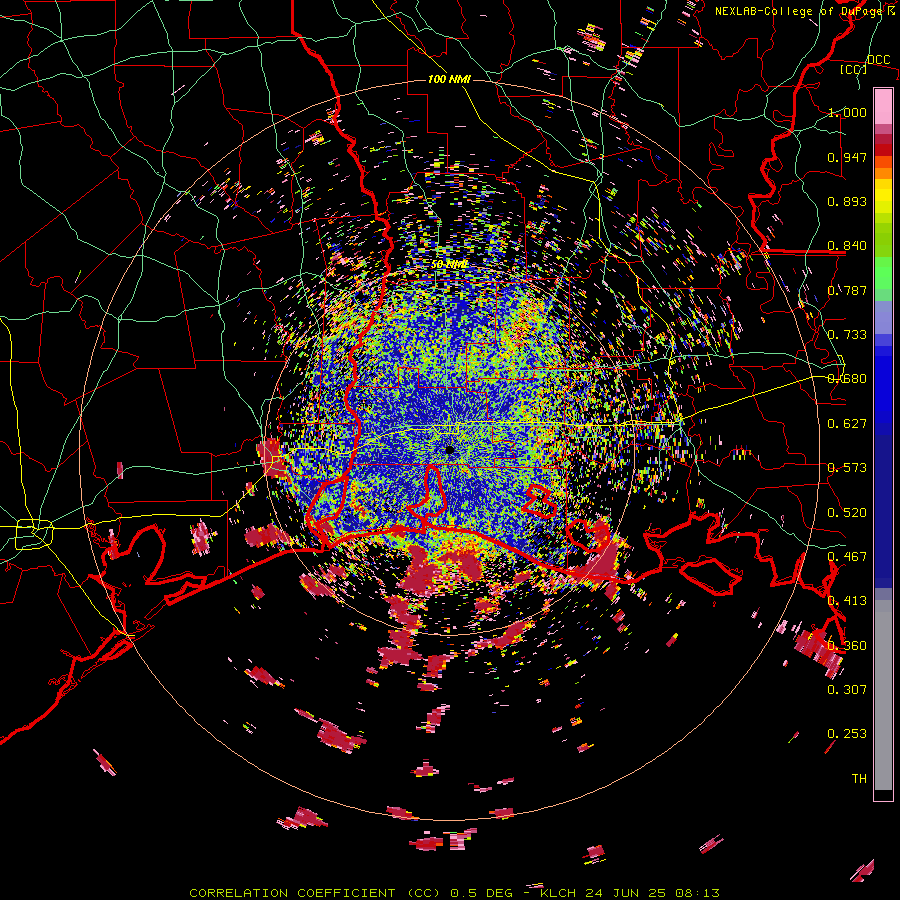The width and height of the screenshot is (900, 900).
Task: Select the 0.360 scale value
Action: pyautogui.click(x=847, y=646)
